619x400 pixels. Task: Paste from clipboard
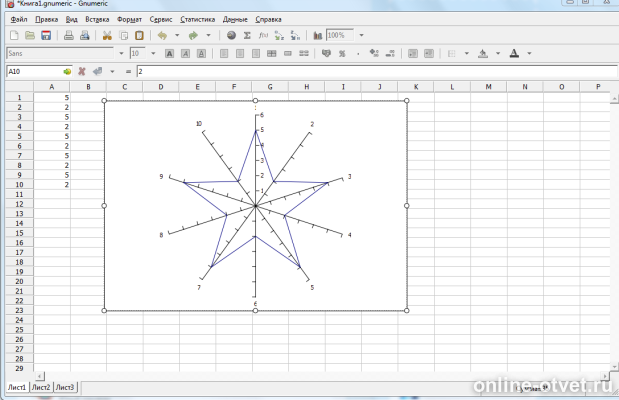pyautogui.click(x=139, y=36)
